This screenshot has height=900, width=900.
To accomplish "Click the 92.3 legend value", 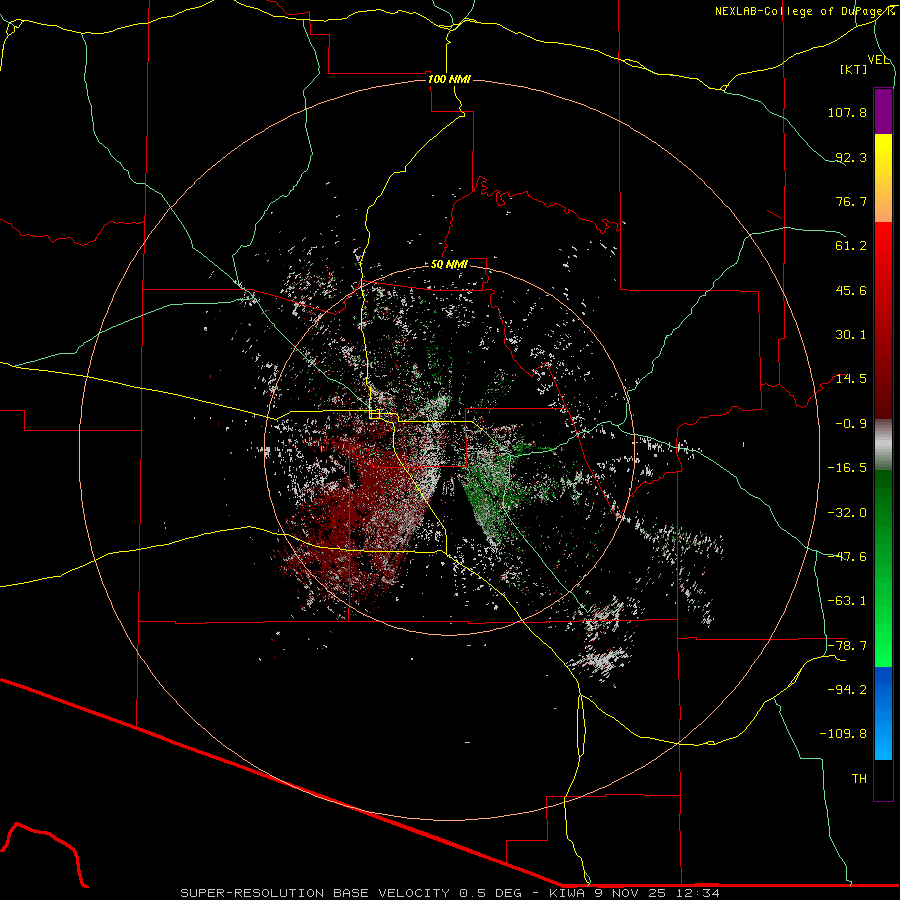I will click(x=851, y=157).
